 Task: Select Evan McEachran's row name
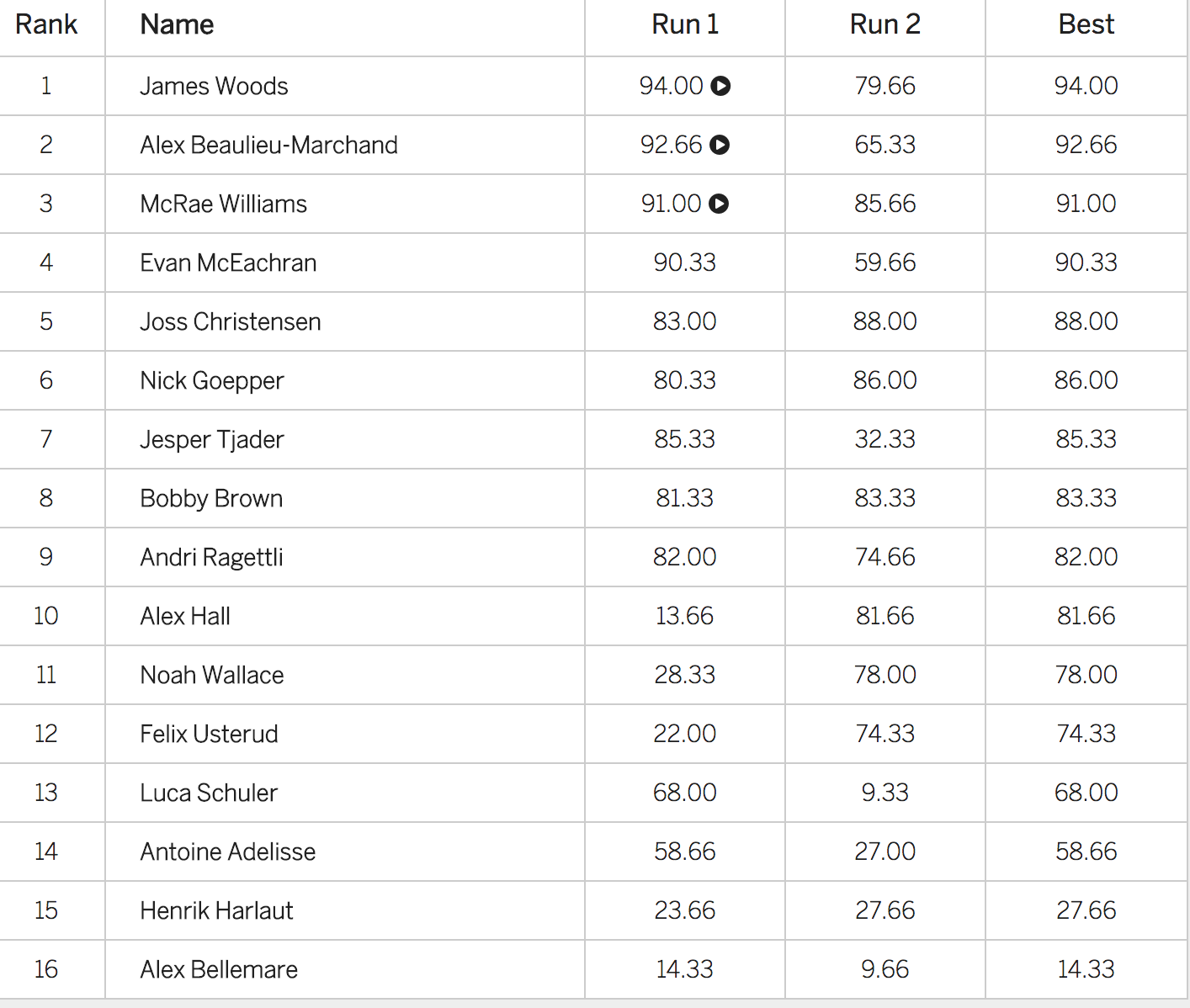228,263
